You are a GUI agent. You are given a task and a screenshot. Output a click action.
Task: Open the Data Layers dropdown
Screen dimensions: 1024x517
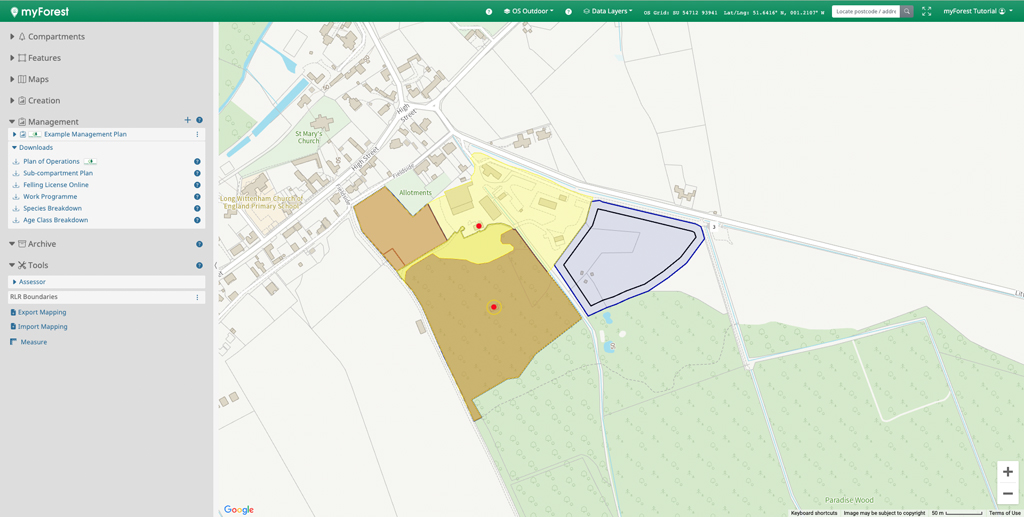610,11
